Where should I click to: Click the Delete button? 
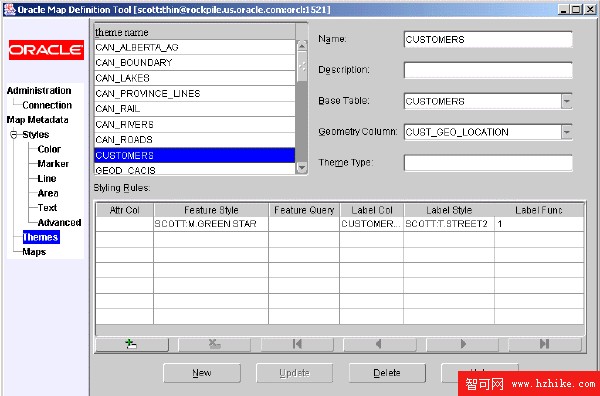pos(387,373)
